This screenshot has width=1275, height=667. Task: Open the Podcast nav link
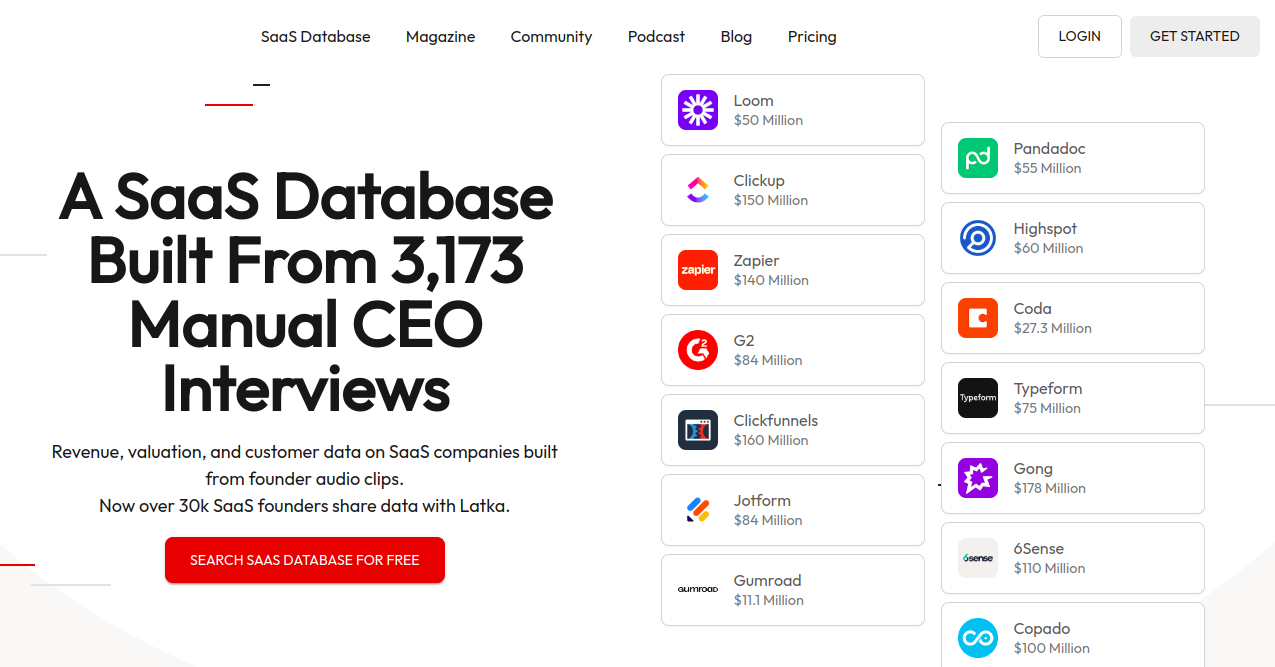point(656,37)
